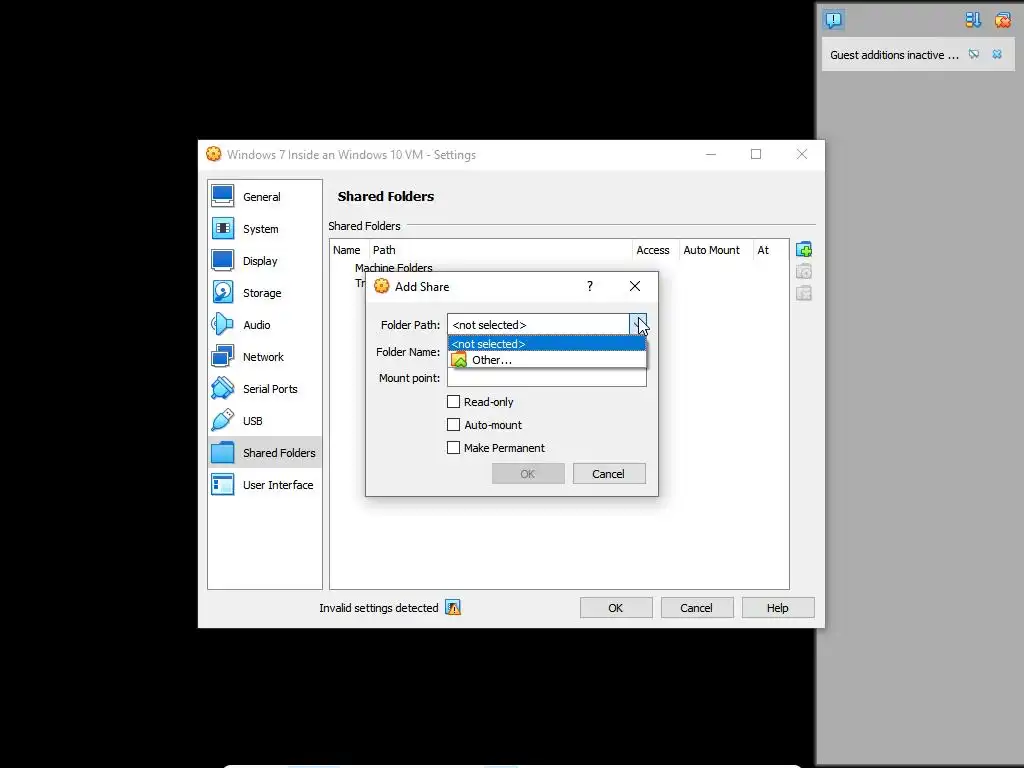Select the Shared Folders settings category

pyautogui.click(x=264, y=453)
